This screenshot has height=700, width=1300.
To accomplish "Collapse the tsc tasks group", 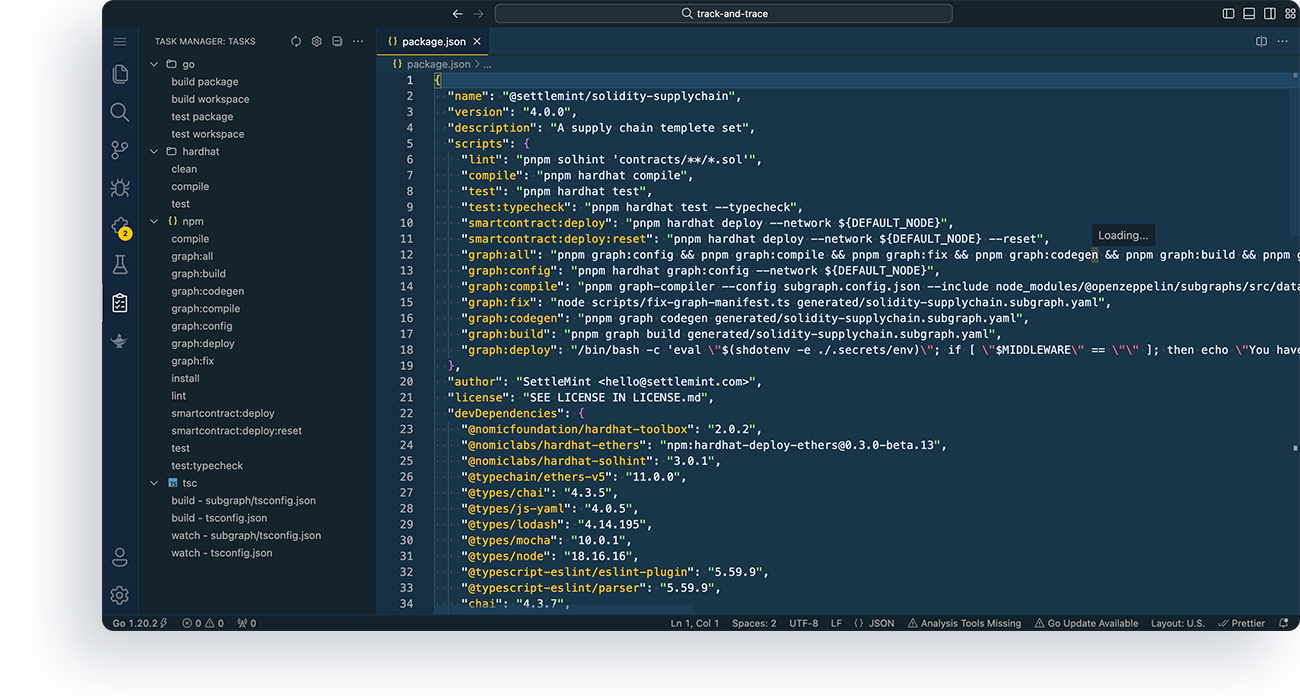I will (154, 483).
